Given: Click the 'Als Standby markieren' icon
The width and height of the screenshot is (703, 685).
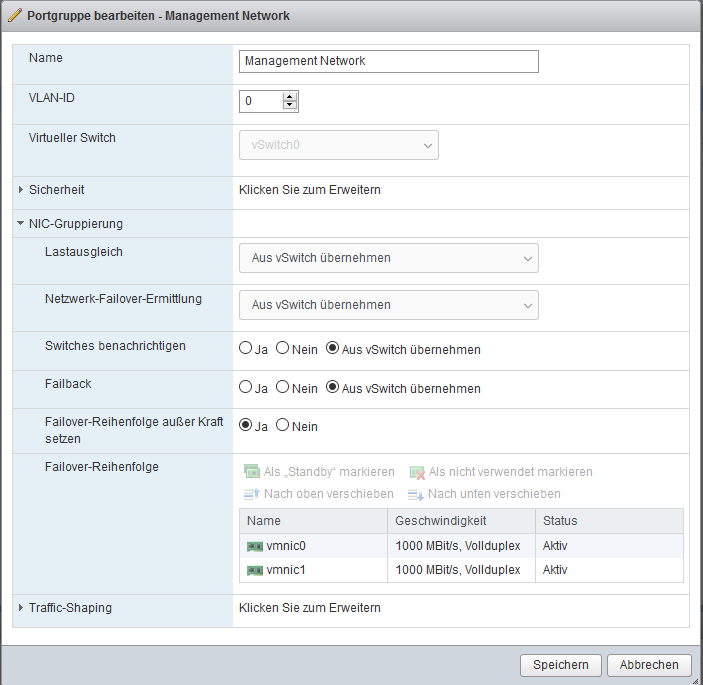Looking at the screenshot, I should point(252,472).
